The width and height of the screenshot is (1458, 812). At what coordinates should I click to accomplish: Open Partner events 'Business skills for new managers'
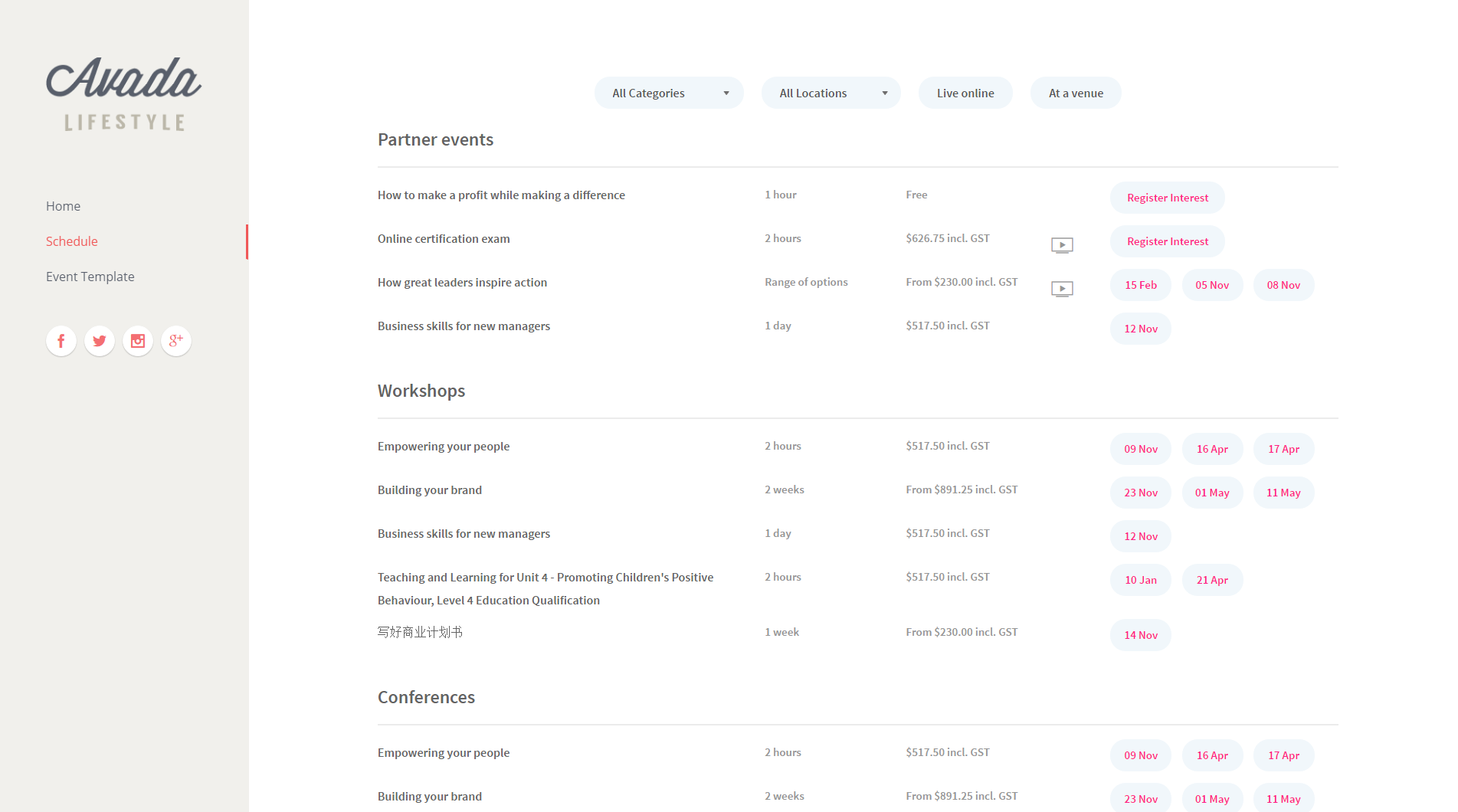point(464,326)
